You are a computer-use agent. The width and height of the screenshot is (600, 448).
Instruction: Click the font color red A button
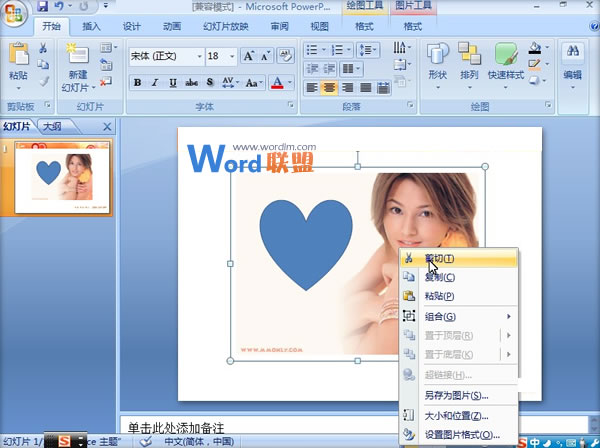click(279, 82)
